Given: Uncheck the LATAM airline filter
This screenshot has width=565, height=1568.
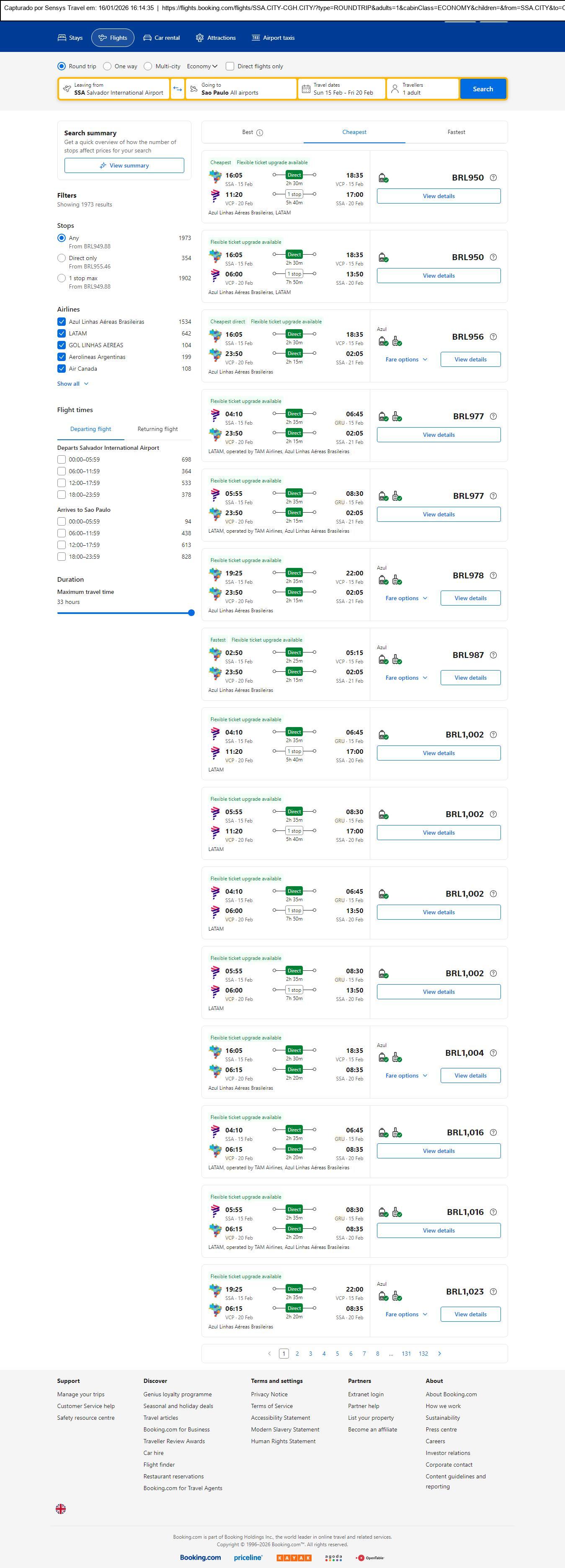Looking at the screenshot, I should [x=62, y=333].
